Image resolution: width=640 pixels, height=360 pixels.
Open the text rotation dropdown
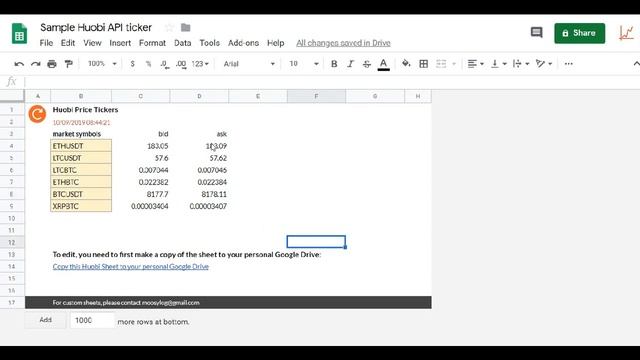point(544,64)
